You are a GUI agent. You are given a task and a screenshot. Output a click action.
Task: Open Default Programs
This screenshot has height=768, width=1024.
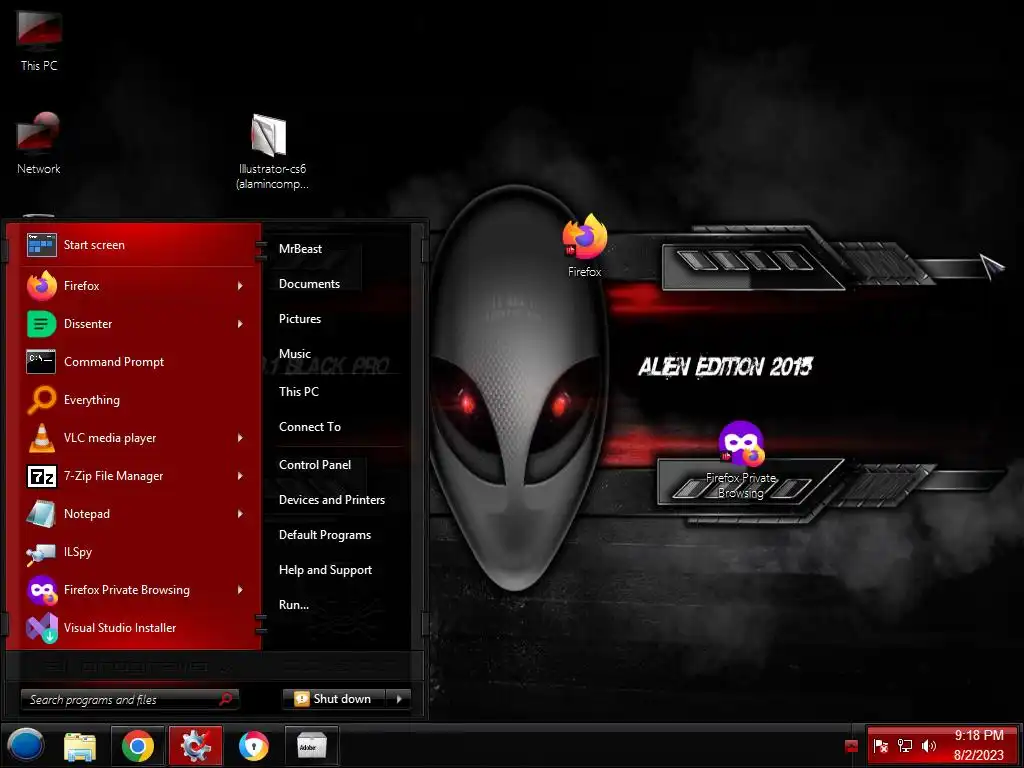pyautogui.click(x=325, y=535)
